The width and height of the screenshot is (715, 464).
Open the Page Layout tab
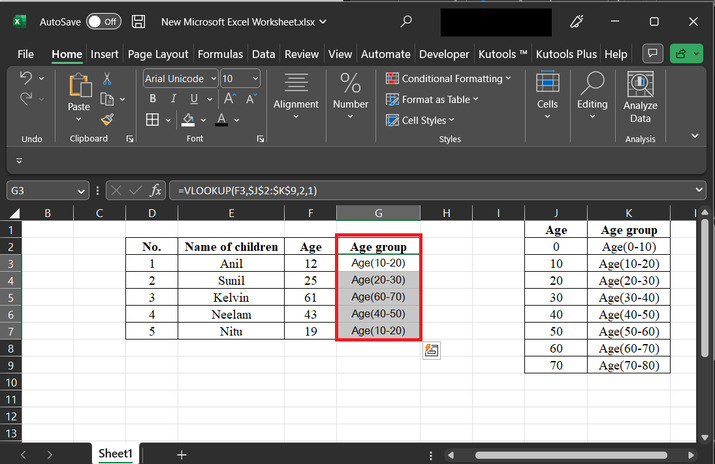[x=158, y=54]
